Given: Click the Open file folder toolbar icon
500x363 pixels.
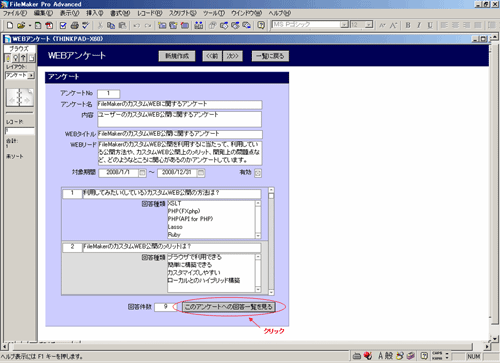Looking at the screenshot, I should click(21, 25).
